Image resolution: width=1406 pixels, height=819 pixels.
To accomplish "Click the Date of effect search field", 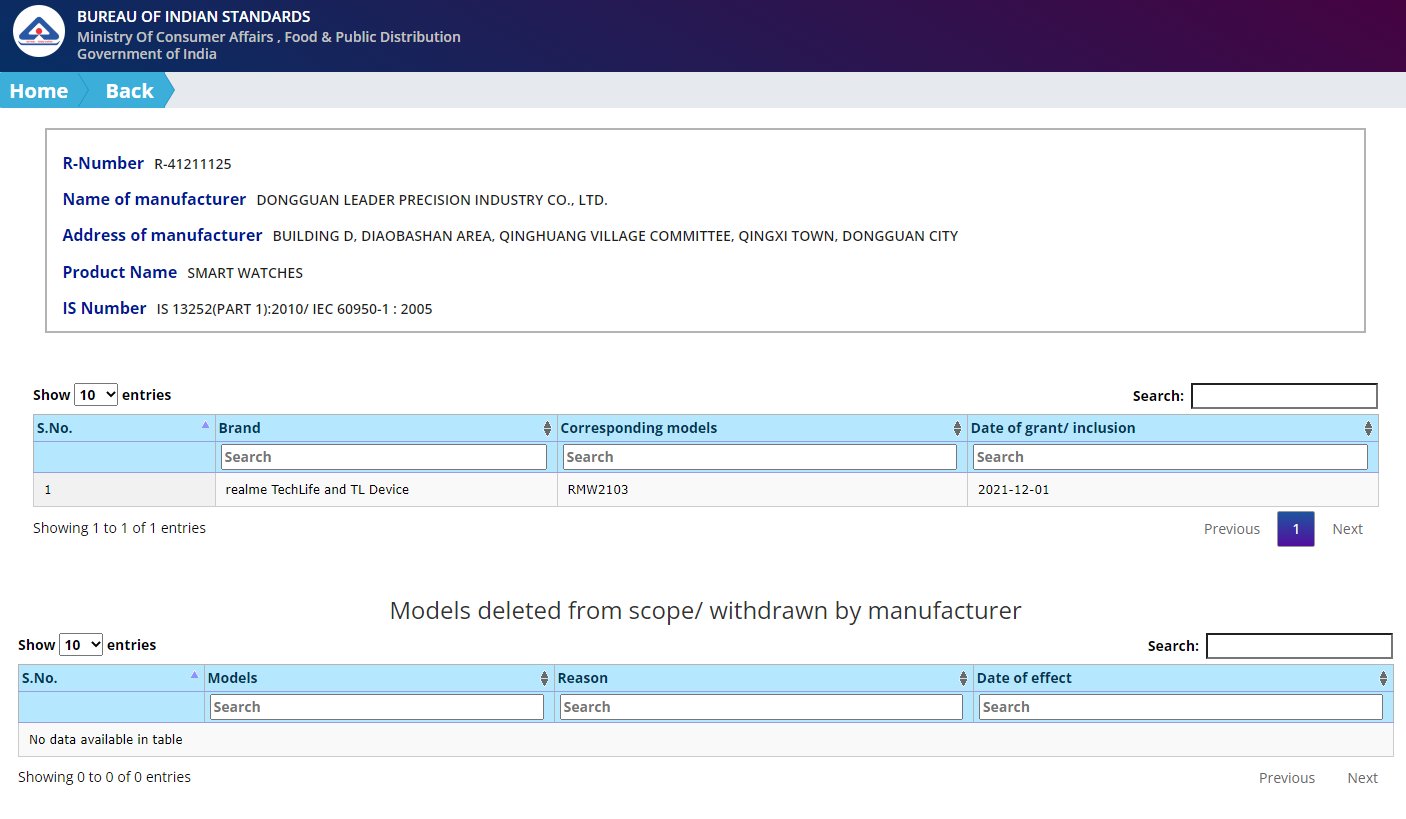I will 1181,707.
